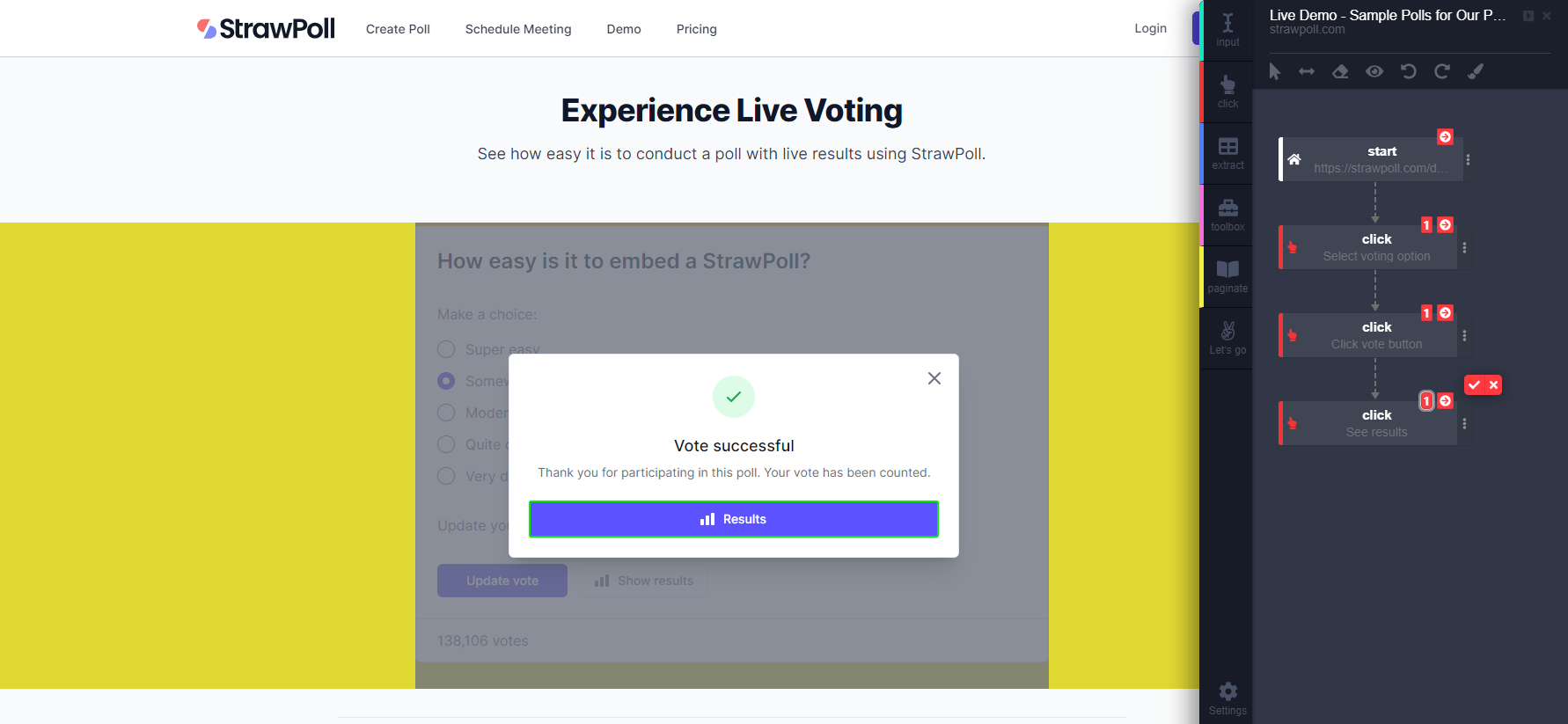The height and width of the screenshot is (724, 1568).
Task: Go to the Pricing navigation item
Action: [x=696, y=29]
